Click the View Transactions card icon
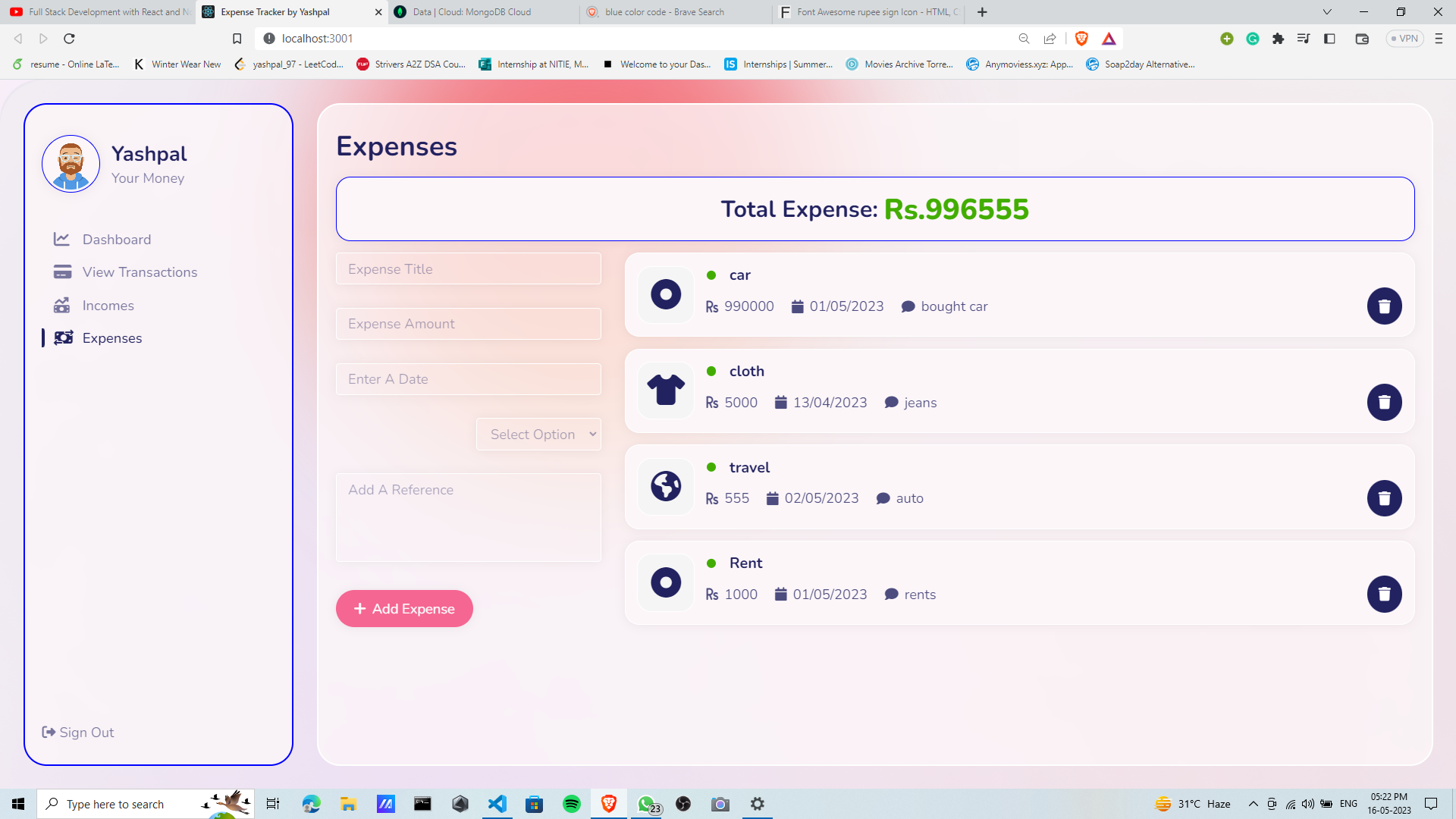Image resolution: width=1456 pixels, height=819 pixels. tap(62, 271)
